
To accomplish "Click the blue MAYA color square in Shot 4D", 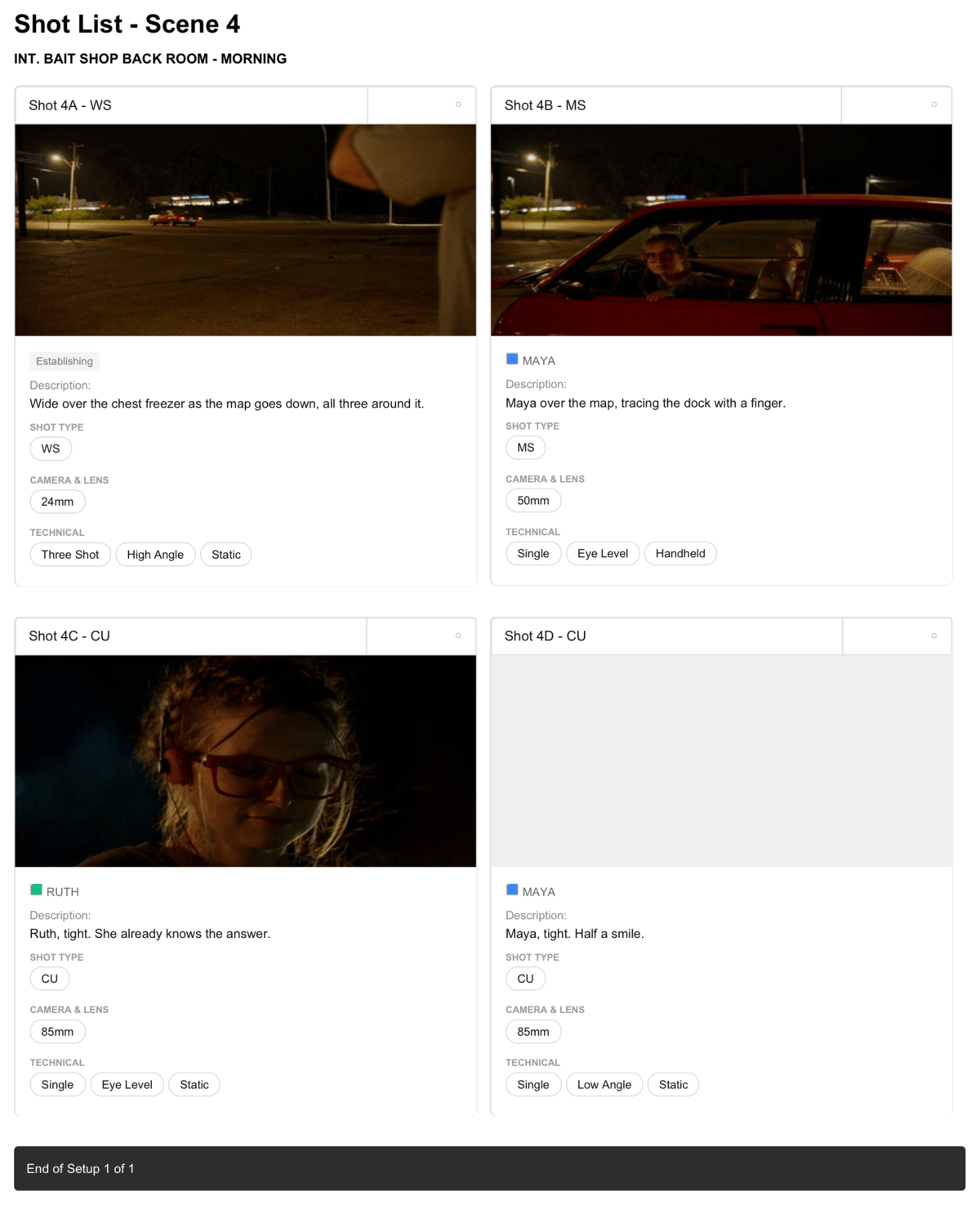I will [x=512, y=890].
